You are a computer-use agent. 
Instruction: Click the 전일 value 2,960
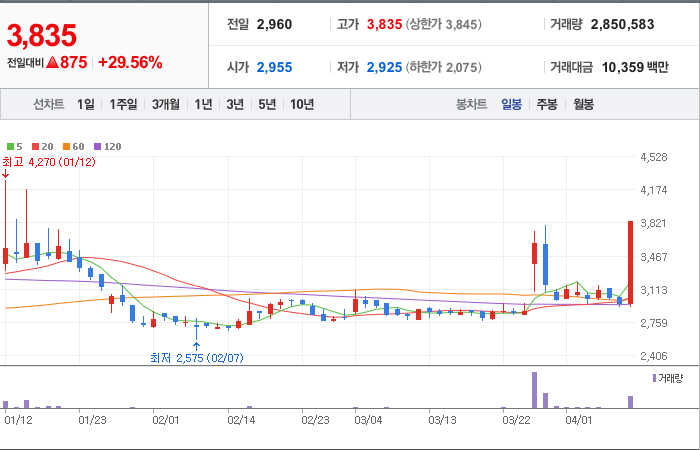click(x=274, y=25)
